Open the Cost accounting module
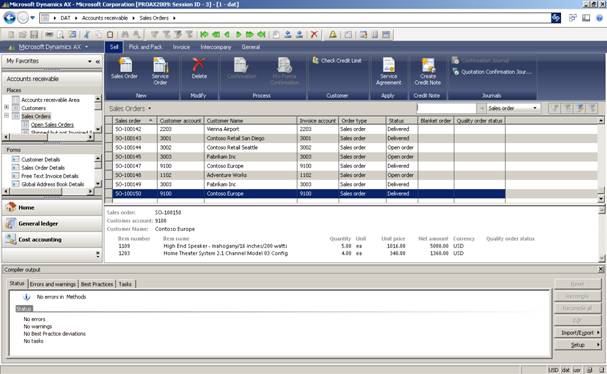Screen dimensions: 607x374 pos(52,240)
